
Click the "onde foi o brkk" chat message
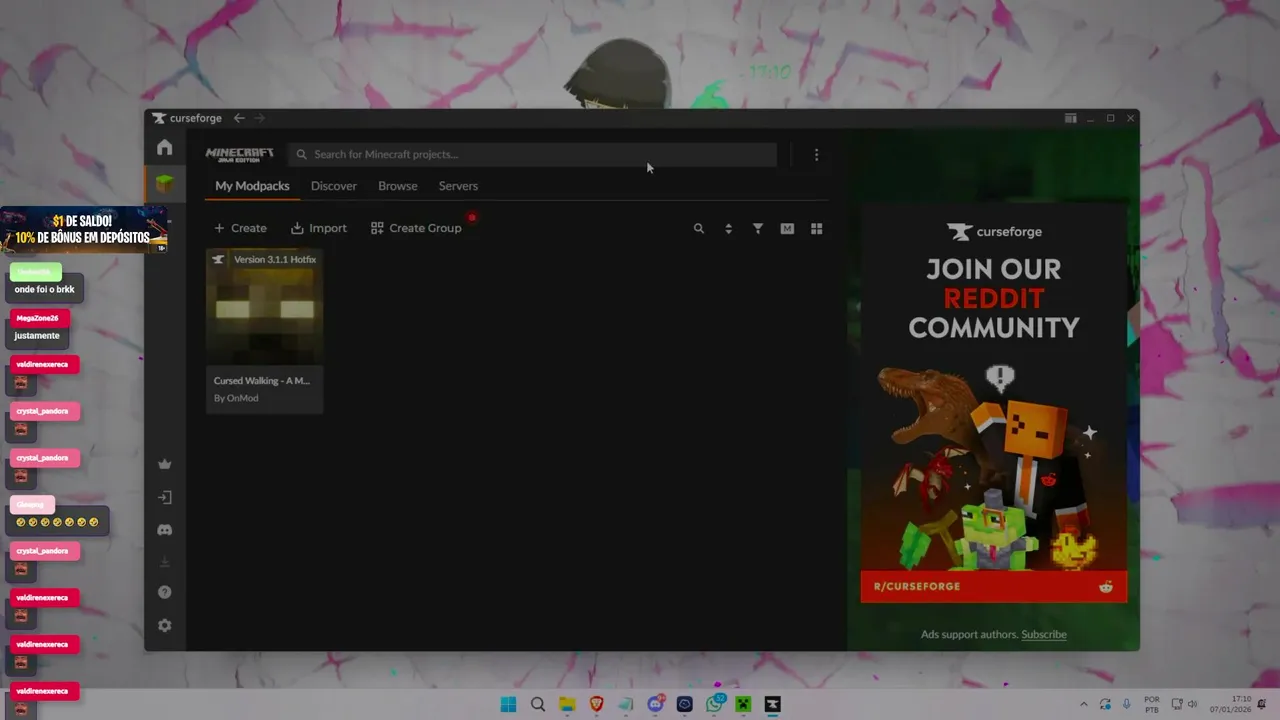tap(45, 289)
